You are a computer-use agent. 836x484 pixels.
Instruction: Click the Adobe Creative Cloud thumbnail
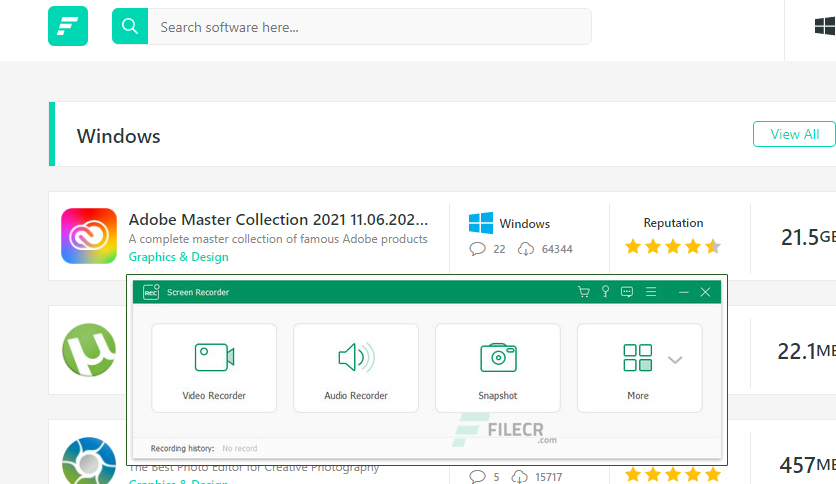coord(89,236)
